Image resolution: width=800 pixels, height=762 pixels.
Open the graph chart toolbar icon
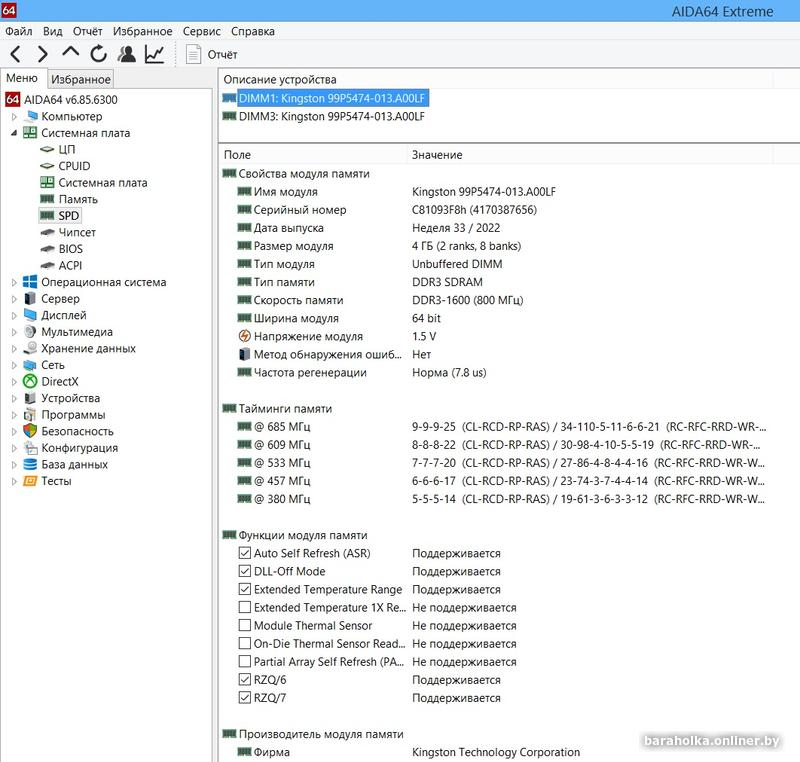pos(154,54)
